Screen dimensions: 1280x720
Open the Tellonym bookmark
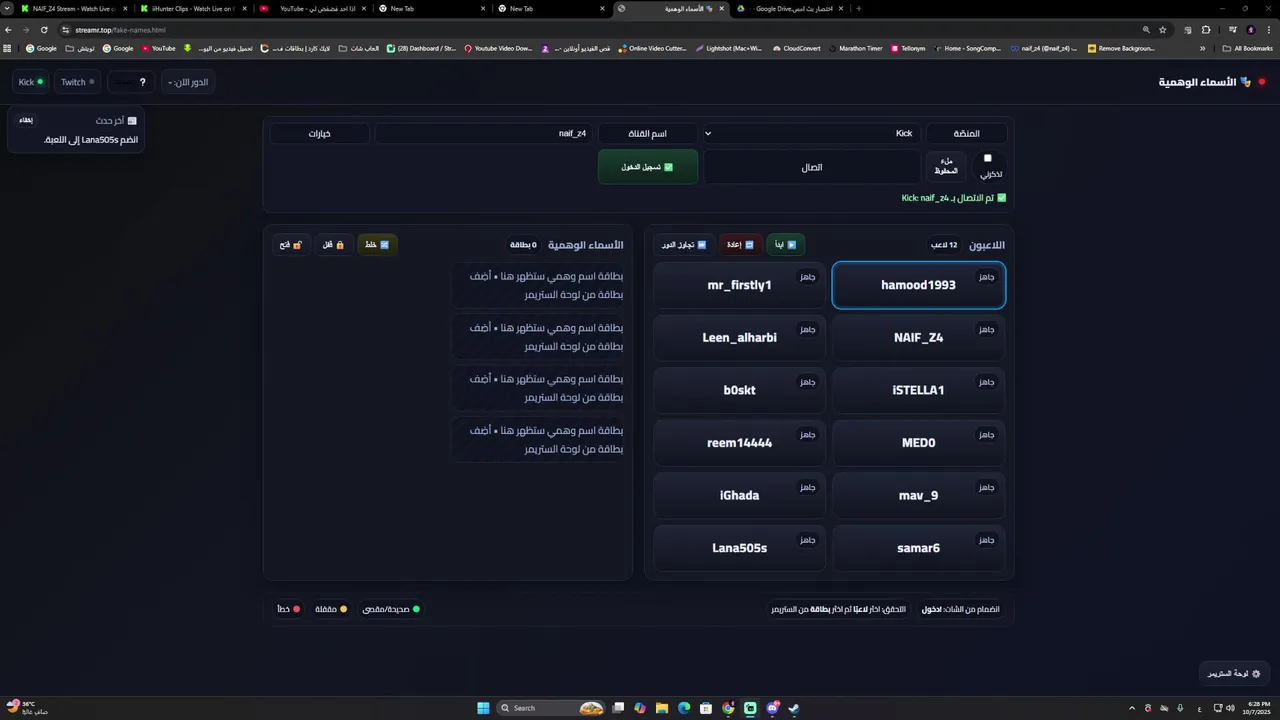click(x=908, y=48)
